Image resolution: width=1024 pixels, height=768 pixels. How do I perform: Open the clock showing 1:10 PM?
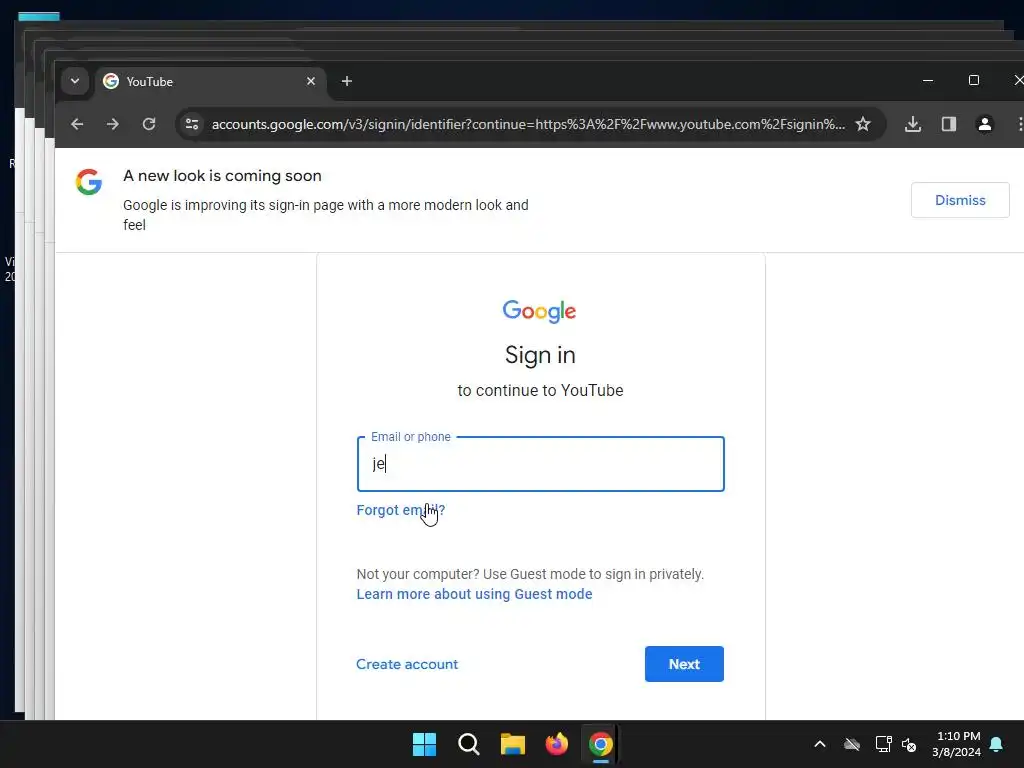957,744
